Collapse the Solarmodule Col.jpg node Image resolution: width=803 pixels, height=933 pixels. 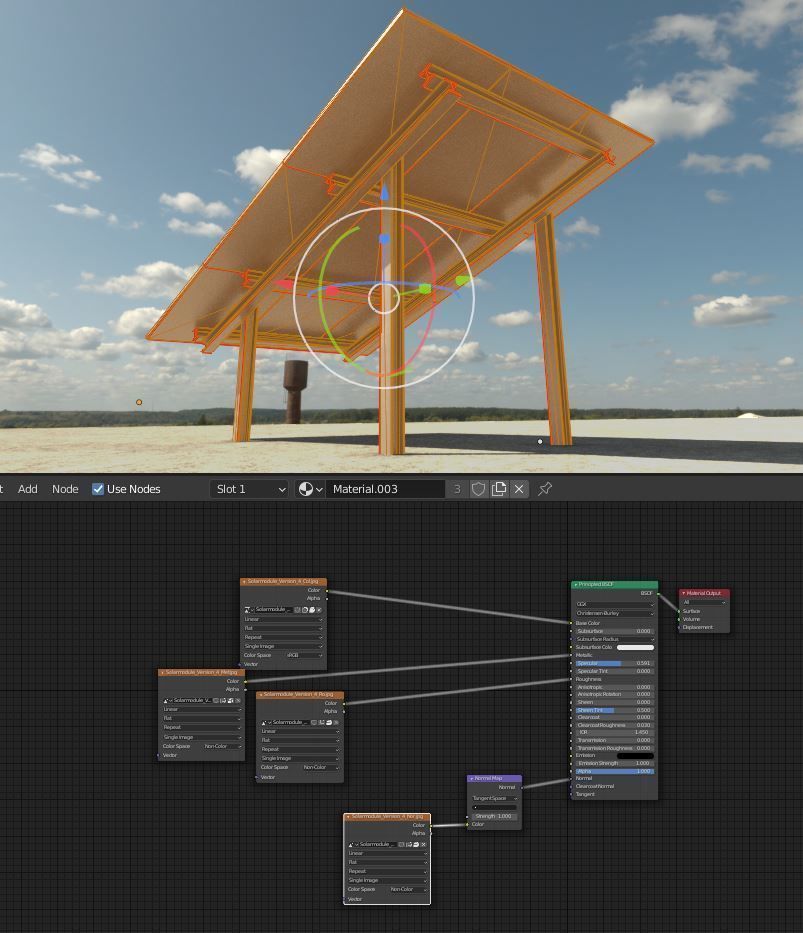244,581
